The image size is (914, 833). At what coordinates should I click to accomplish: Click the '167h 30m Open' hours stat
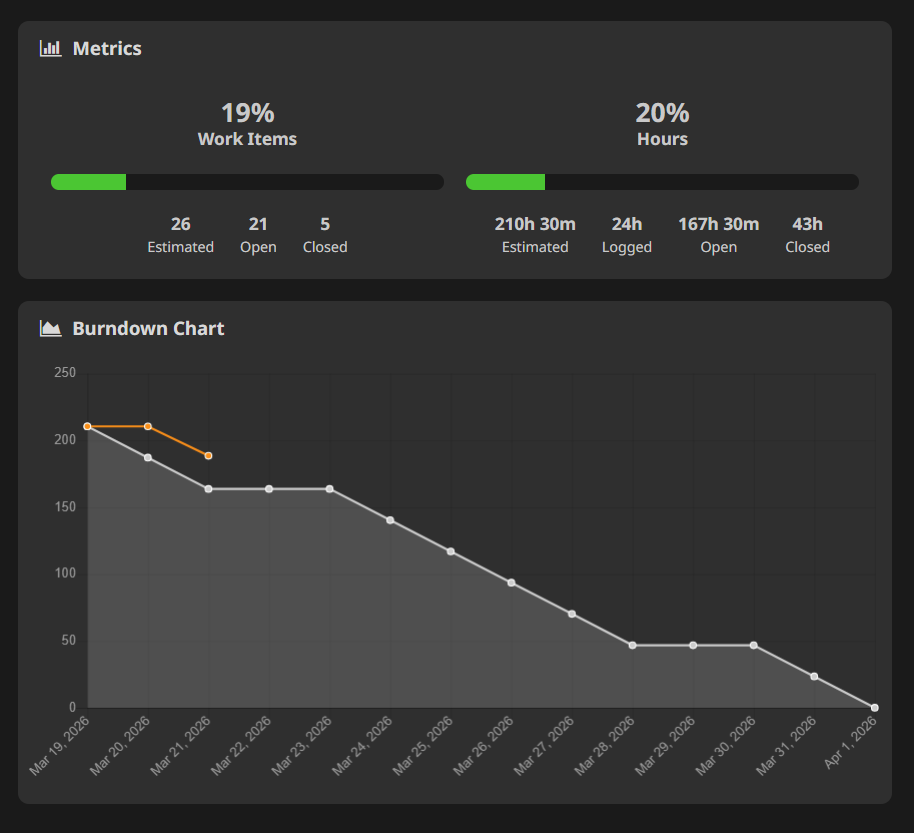(x=718, y=235)
